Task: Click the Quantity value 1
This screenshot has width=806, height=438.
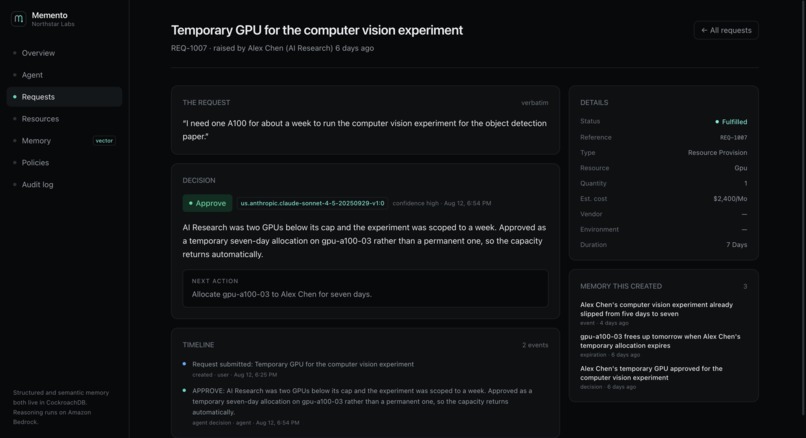Action: click(x=745, y=184)
